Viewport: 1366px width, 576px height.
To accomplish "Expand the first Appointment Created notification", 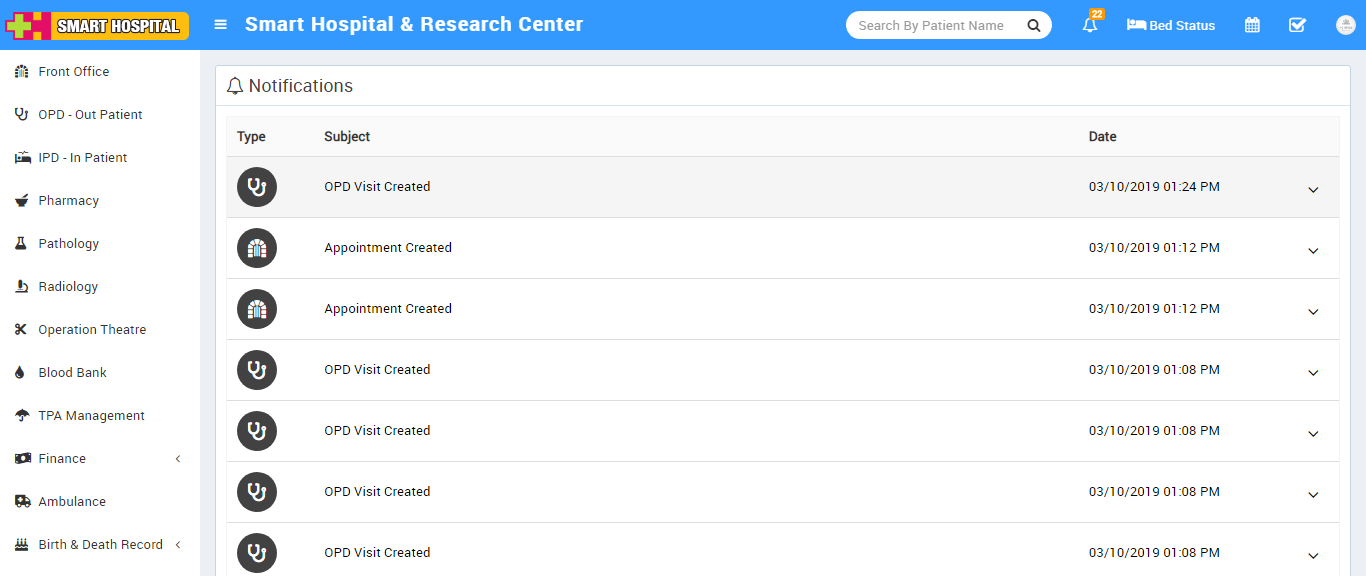I will point(1313,250).
